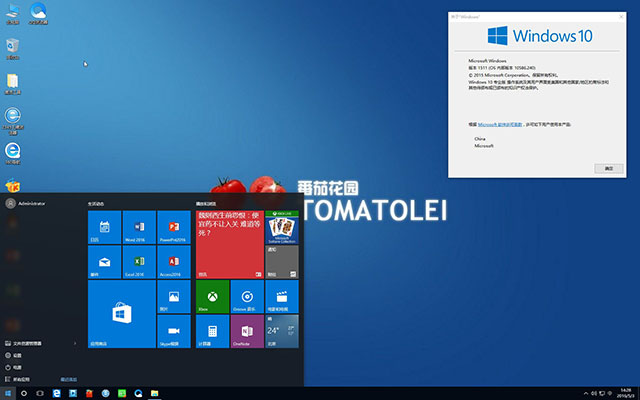Screen dimensions: 640x400
Task: Open the Power options in Start menu
Action: 18,367
